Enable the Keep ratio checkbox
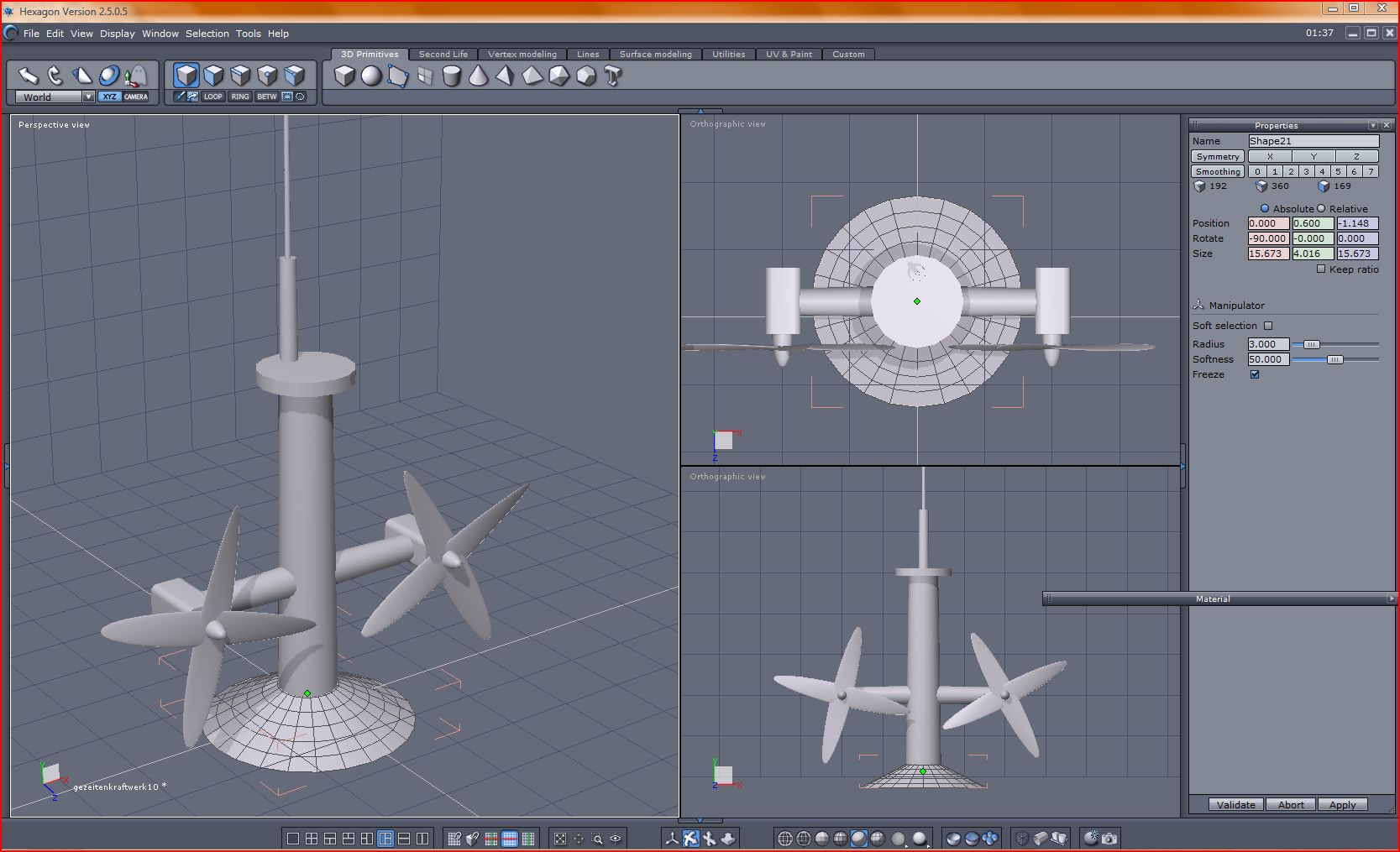This screenshot has height=852, width=1400. (x=1321, y=269)
